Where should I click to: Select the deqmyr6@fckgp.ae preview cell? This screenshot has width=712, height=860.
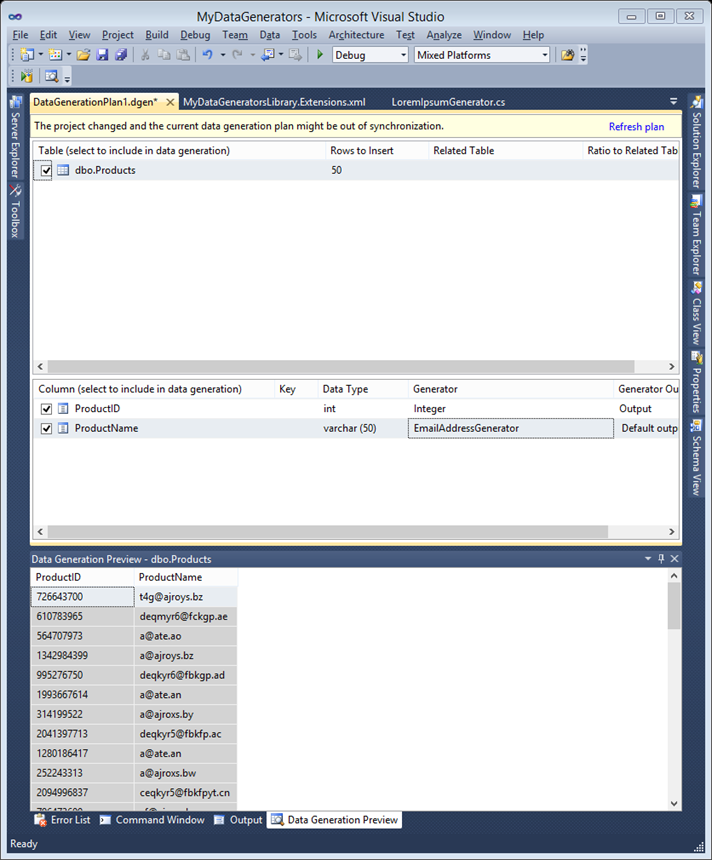(186, 616)
